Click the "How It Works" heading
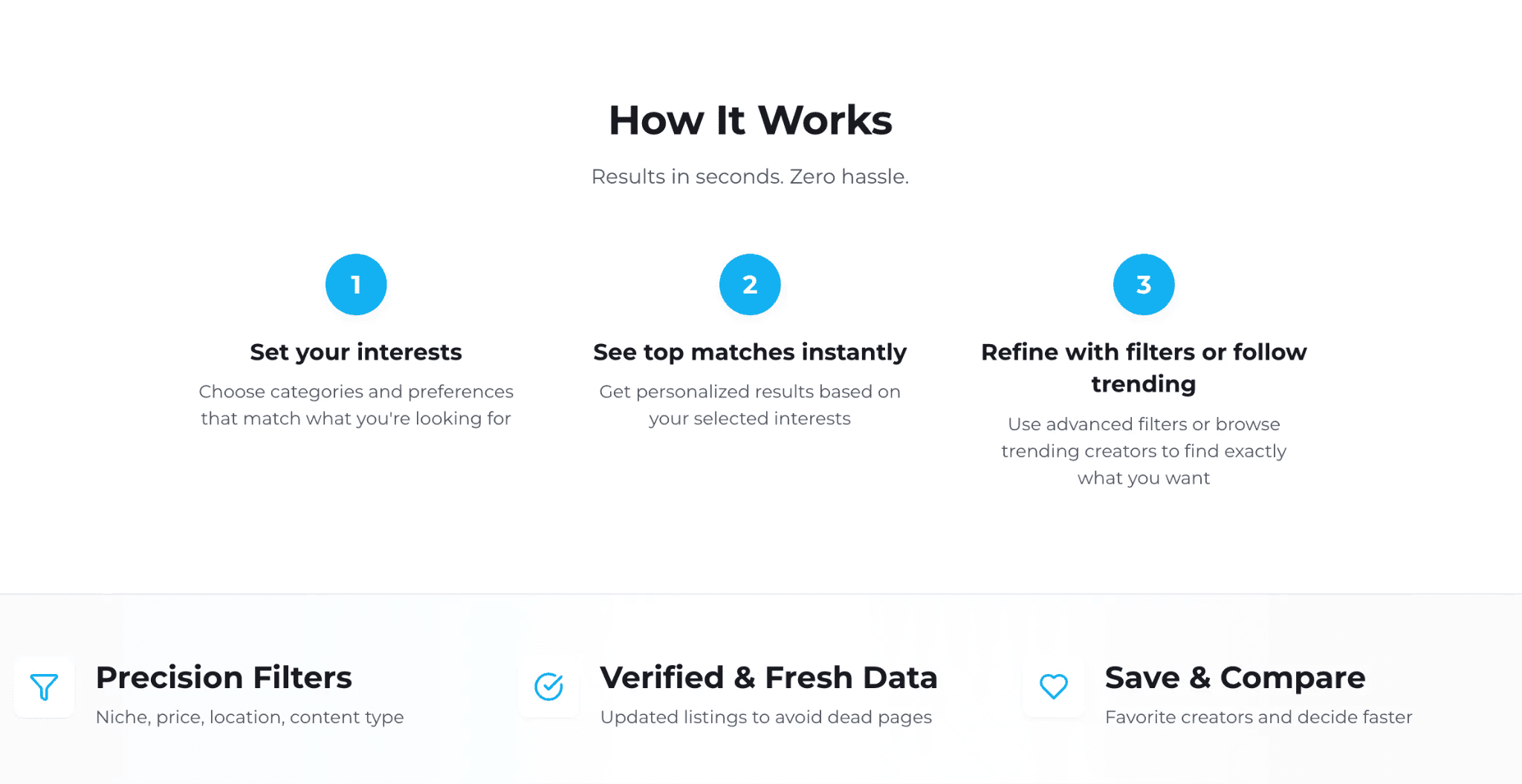 coord(750,120)
